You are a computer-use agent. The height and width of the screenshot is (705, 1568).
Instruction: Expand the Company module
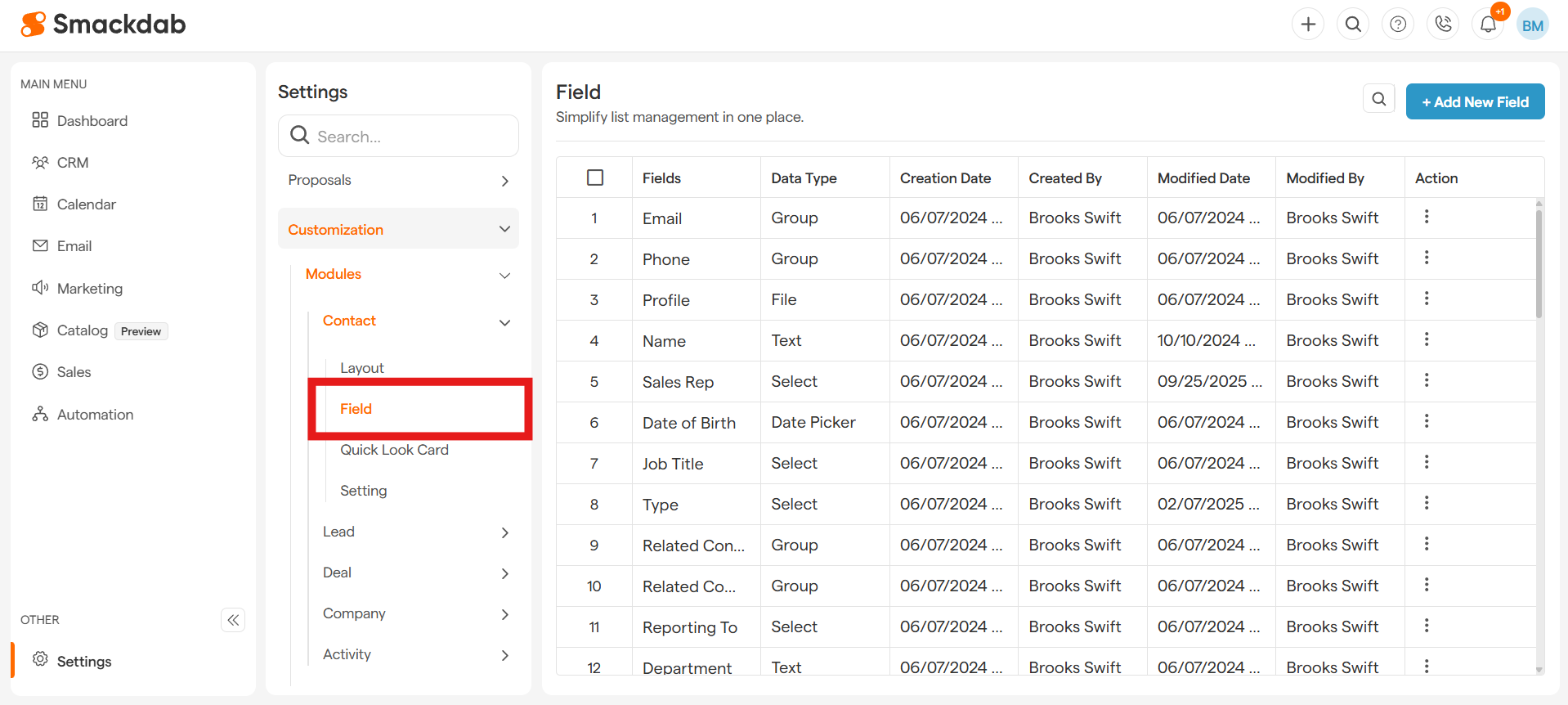click(x=504, y=614)
